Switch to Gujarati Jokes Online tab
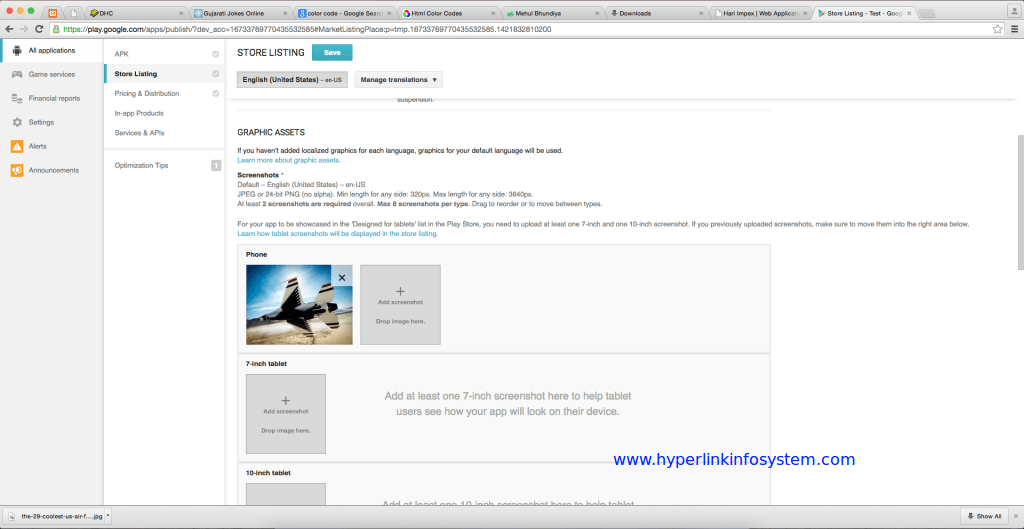This screenshot has width=1024, height=529. pyautogui.click(x=240, y=13)
